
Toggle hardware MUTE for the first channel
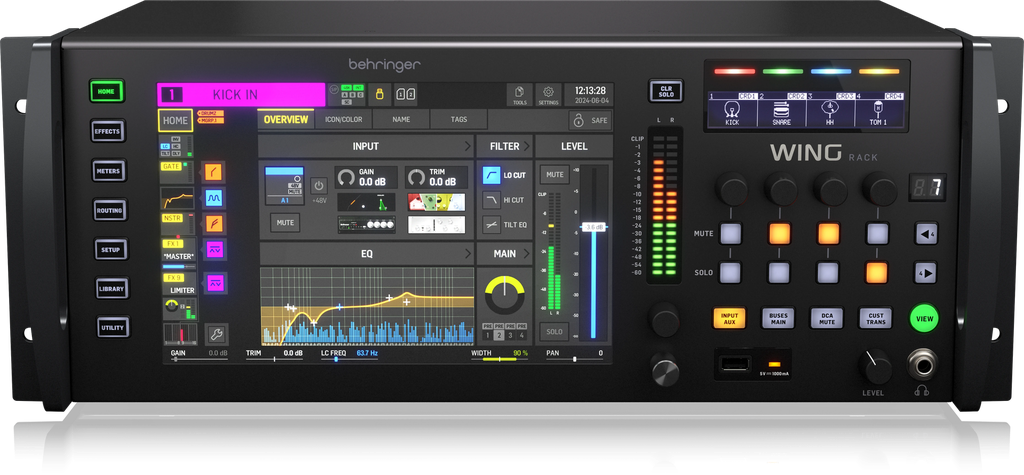(731, 233)
